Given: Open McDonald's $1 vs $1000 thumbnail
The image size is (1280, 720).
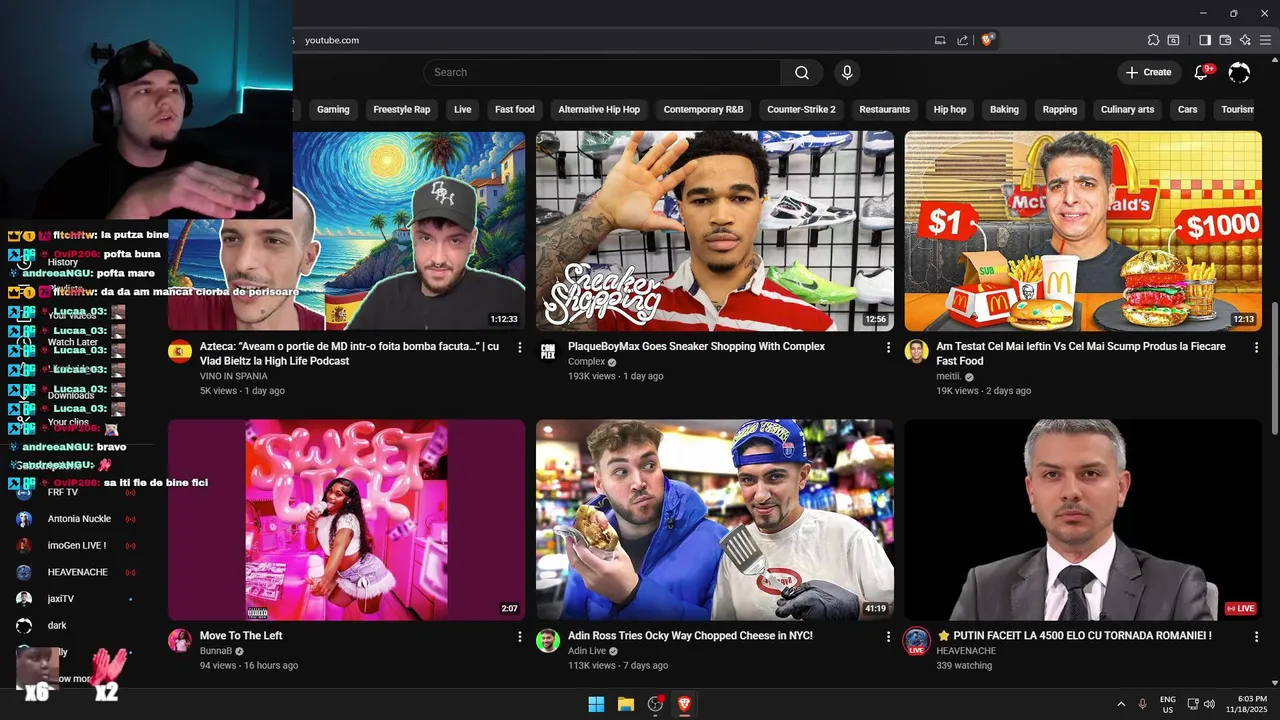Looking at the screenshot, I should point(1083,231).
